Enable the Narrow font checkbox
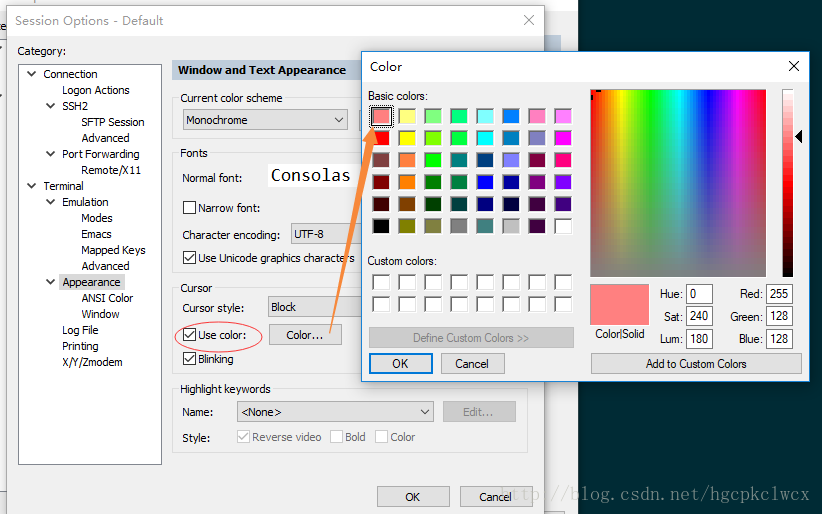 coord(189,208)
